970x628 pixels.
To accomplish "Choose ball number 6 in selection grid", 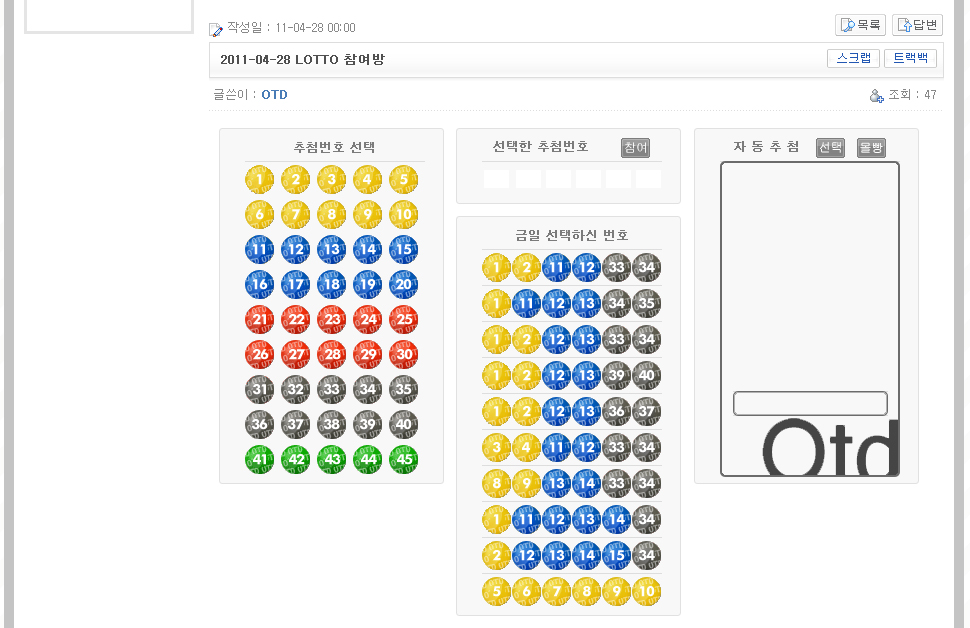I will point(259,215).
